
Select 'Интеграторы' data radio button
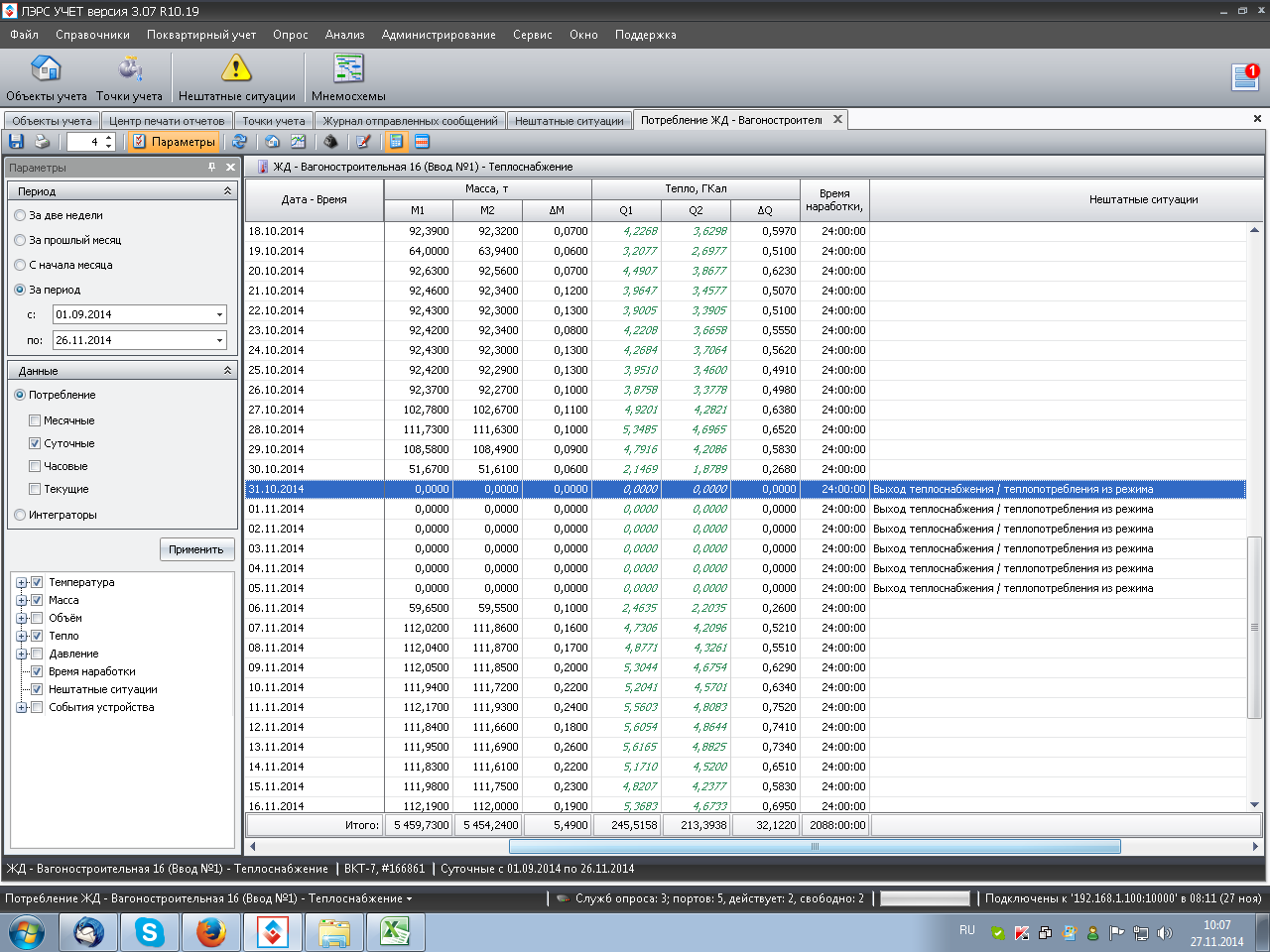pos(20,515)
